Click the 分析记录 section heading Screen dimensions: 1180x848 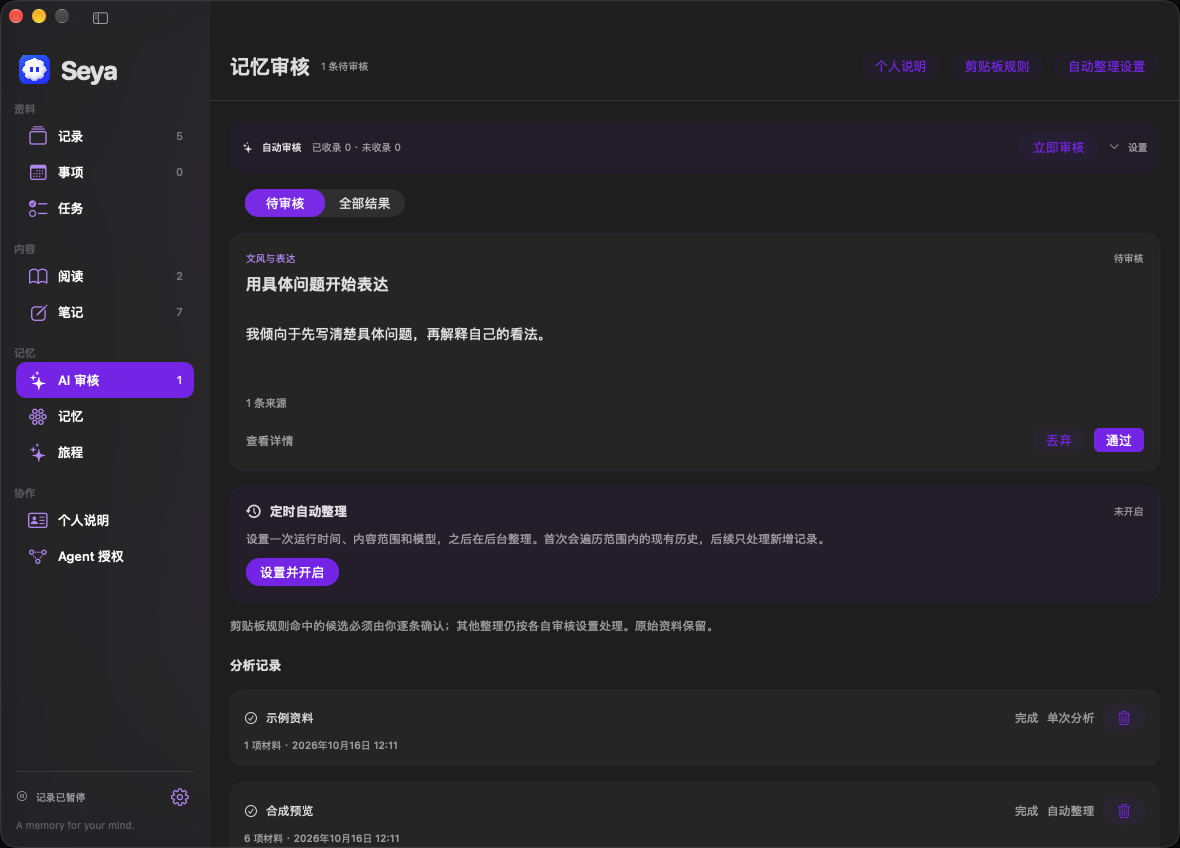(x=256, y=665)
